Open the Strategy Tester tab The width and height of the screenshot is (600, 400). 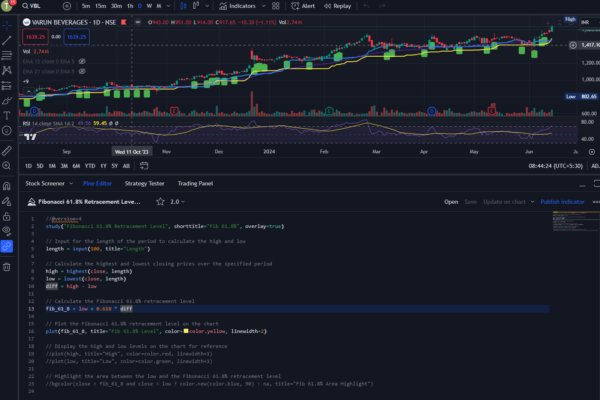pos(144,183)
